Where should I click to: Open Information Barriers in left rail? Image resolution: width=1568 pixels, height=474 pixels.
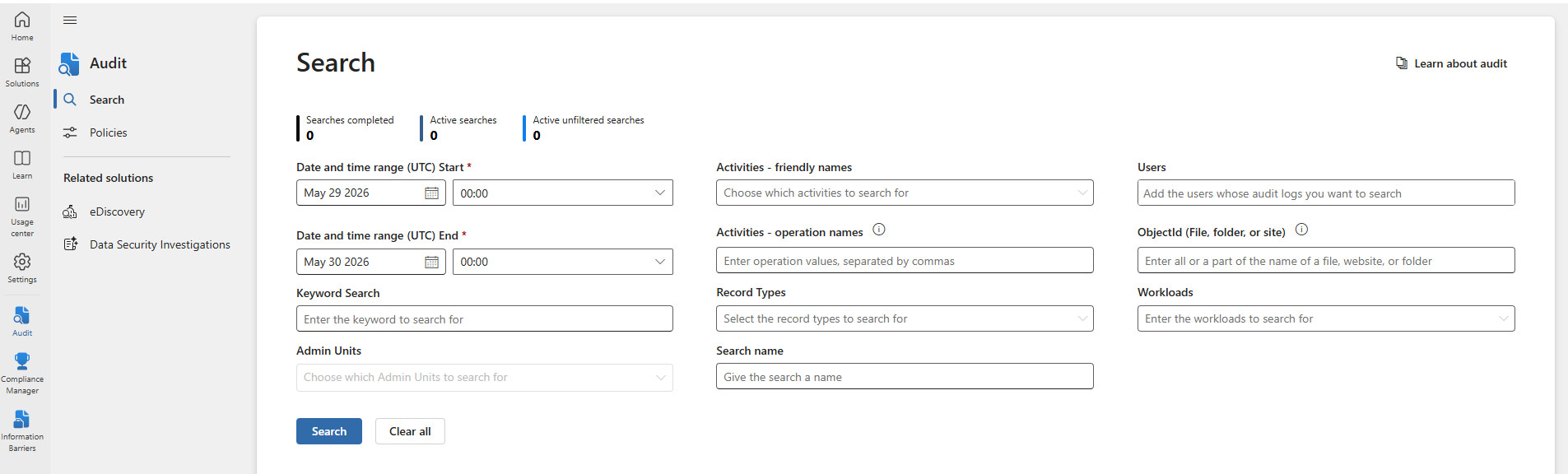point(22,430)
